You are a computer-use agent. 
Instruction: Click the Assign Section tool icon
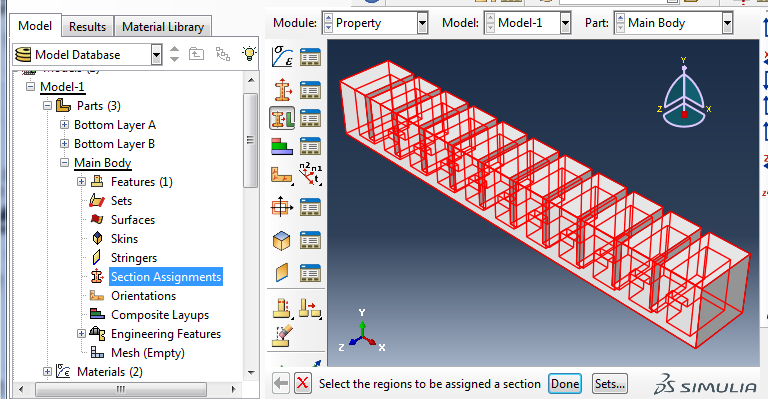[282, 118]
